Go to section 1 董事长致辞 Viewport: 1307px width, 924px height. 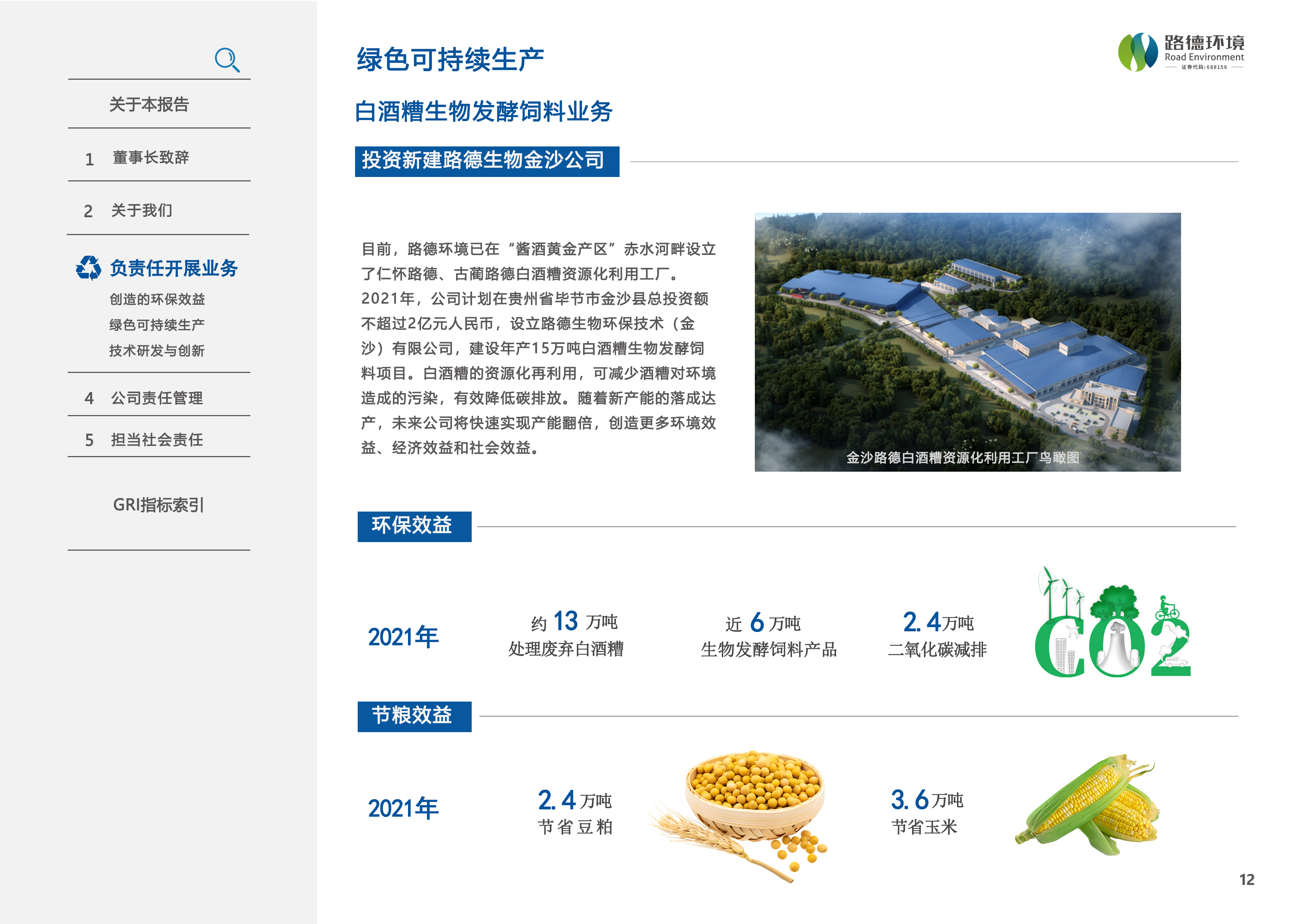tap(150, 158)
